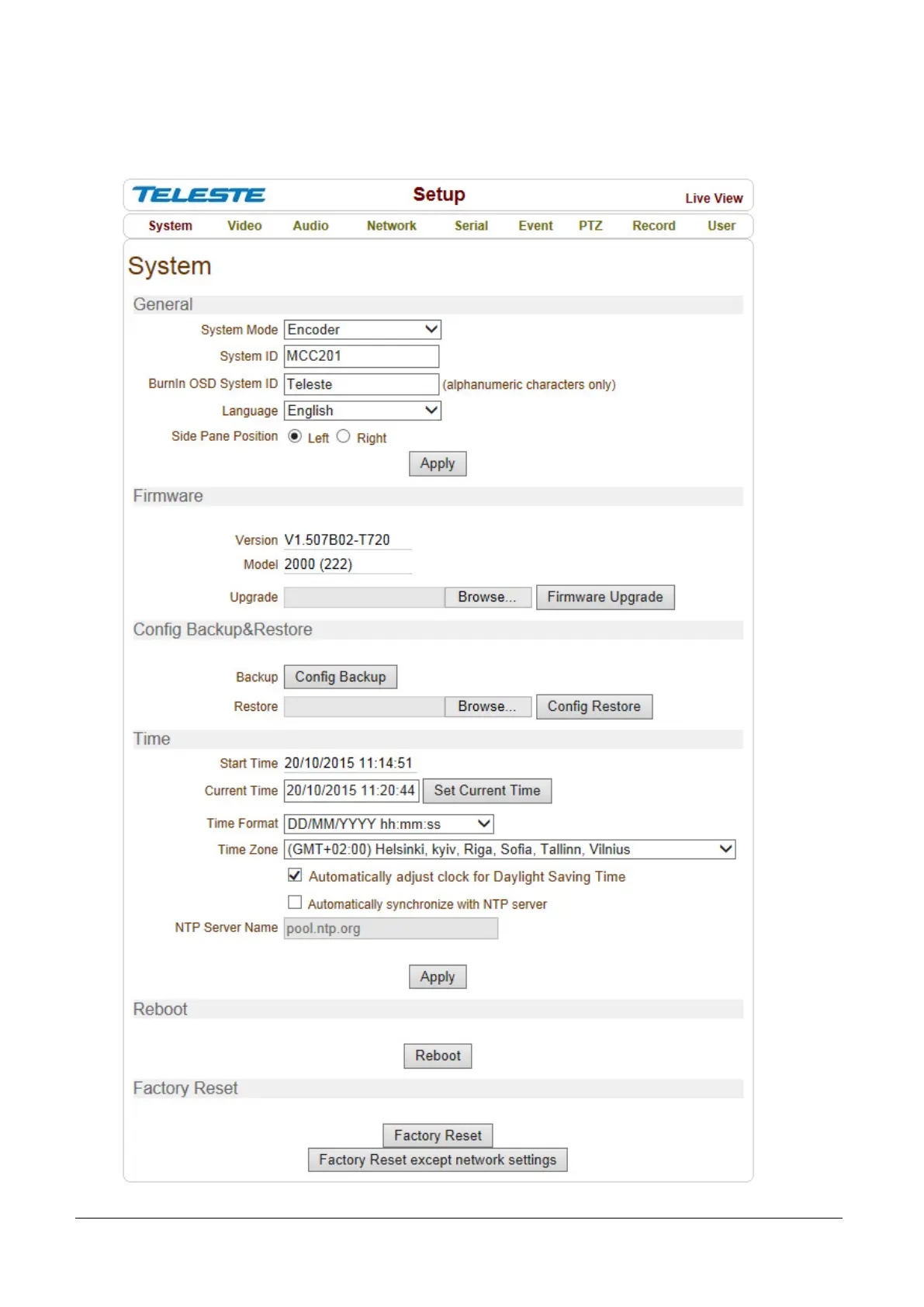Go to the Record tab
Image resolution: width=924 pixels, height=1307 pixels.
[x=654, y=226]
